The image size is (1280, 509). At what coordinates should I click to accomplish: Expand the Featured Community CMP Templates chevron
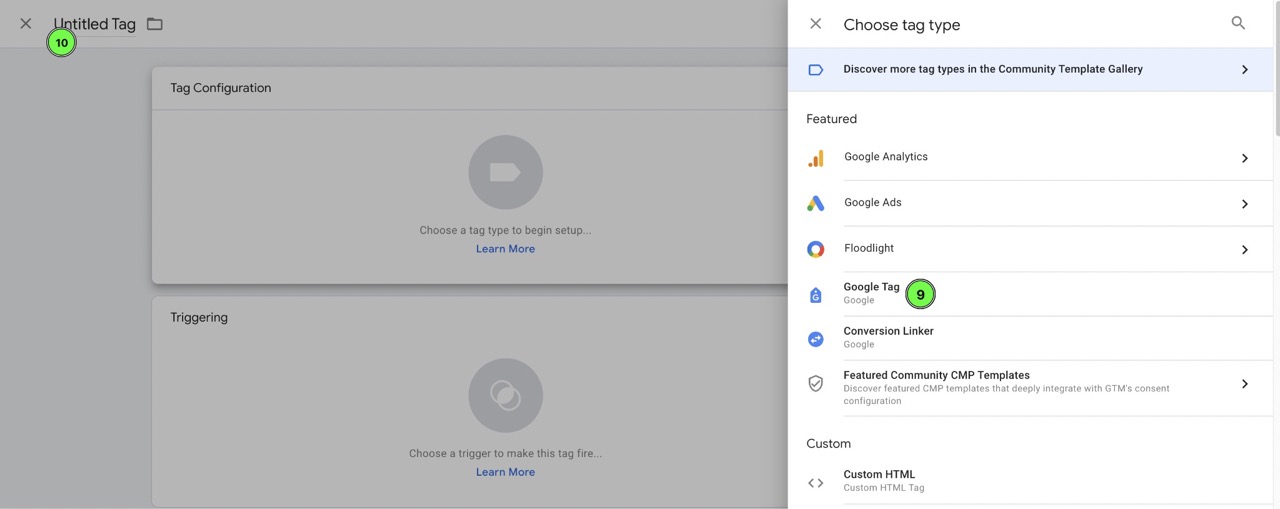(1245, 384)
